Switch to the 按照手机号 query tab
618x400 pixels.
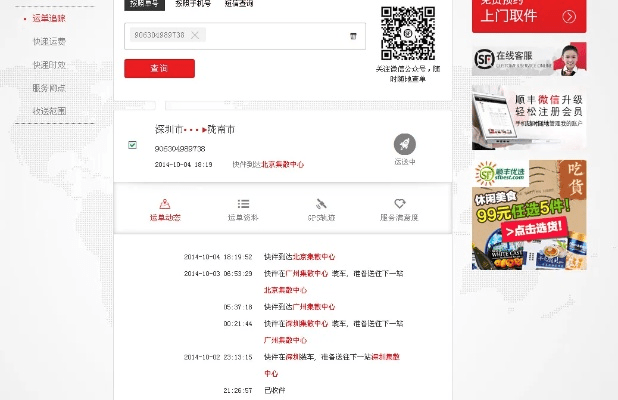193,4
